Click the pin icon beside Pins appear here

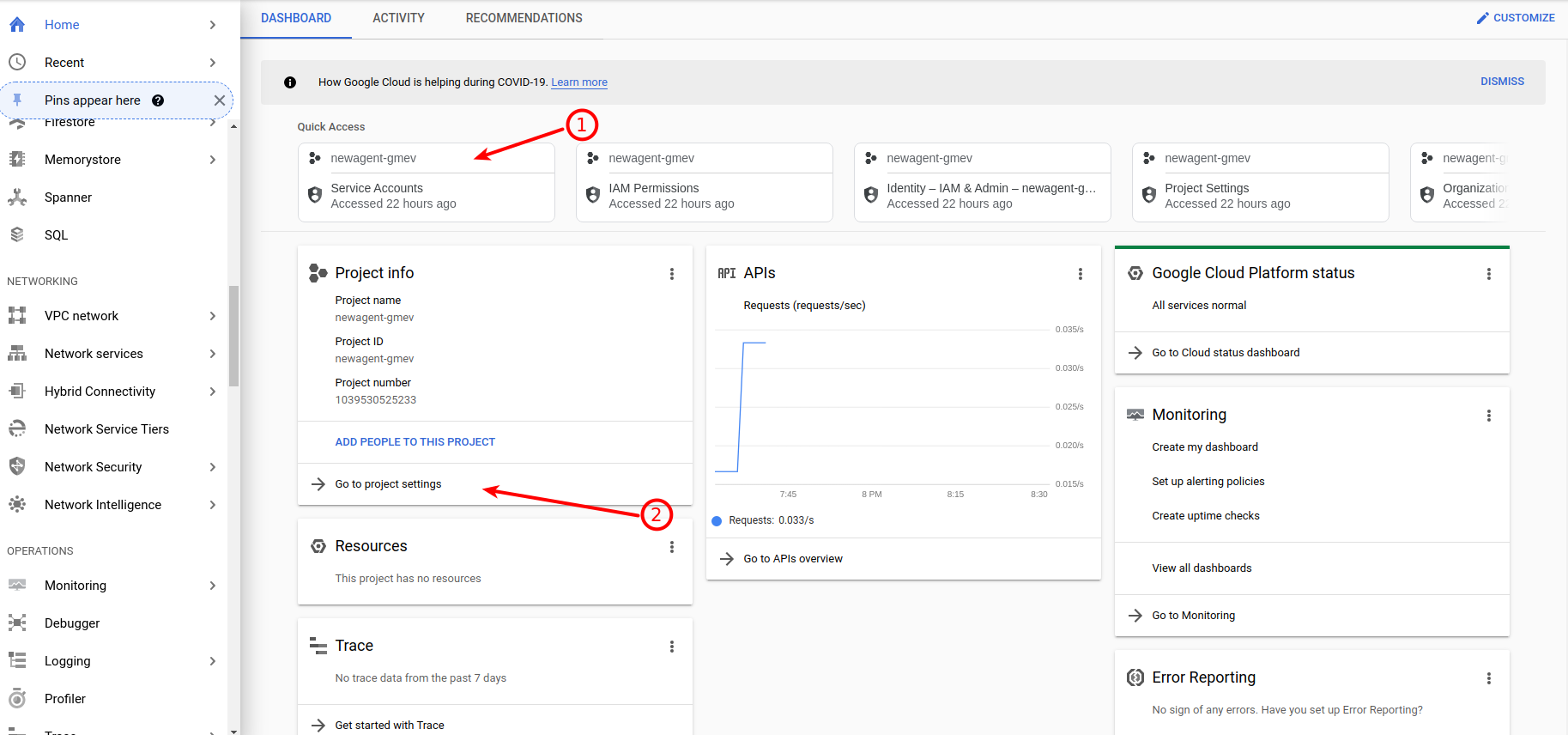tap(17, 100)
